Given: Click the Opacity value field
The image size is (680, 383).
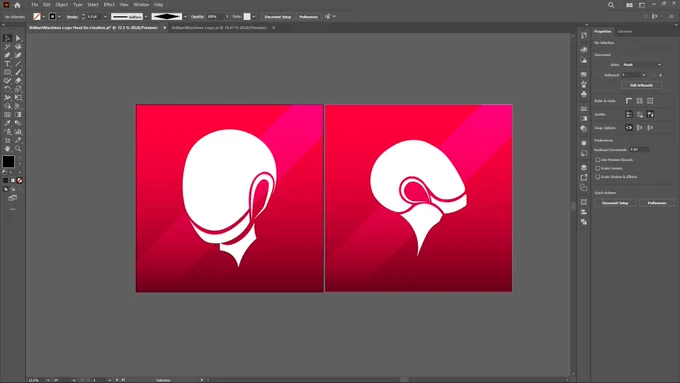Looking at the screenshot, I should (x=215, y=16).
